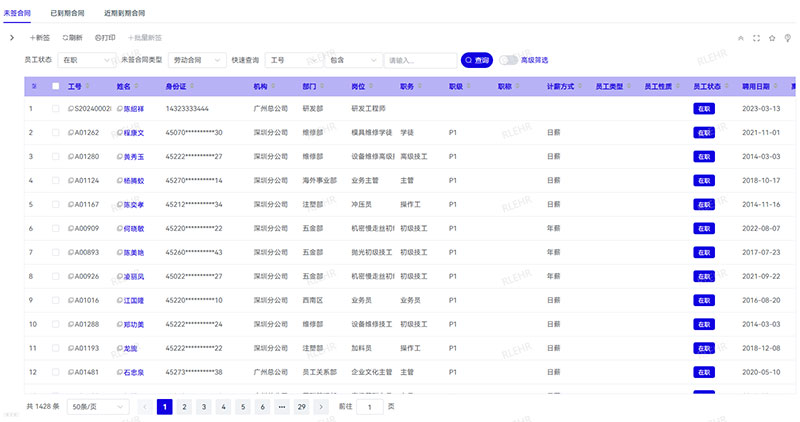
Task: Click the comment icon before A01262
Action: [71, 133]
